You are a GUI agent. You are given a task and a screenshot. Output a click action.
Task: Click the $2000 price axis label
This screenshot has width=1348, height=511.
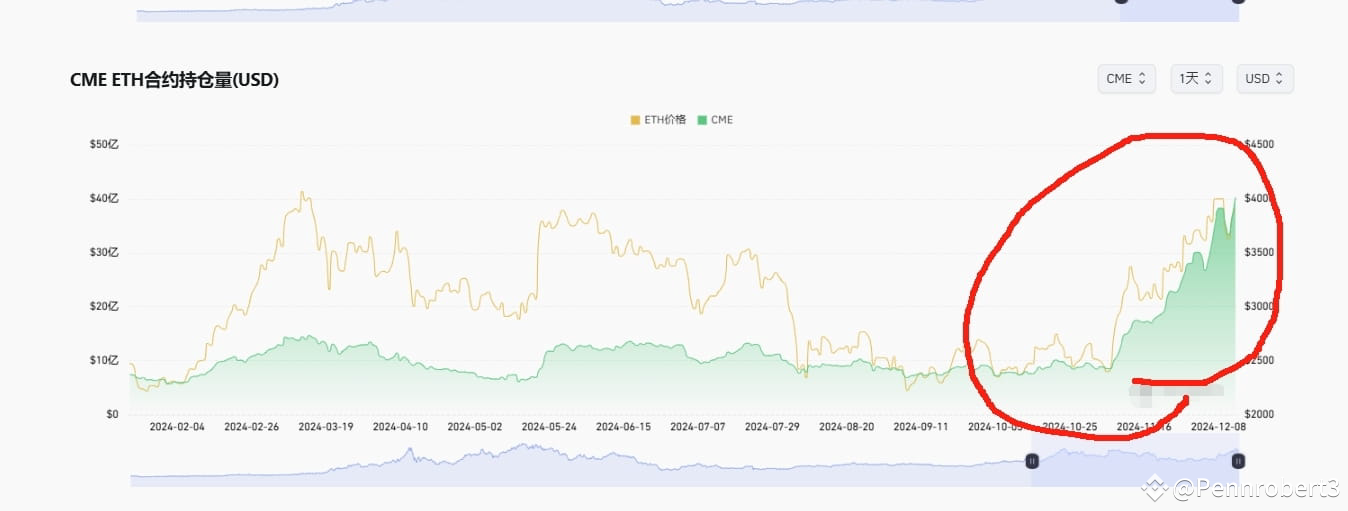click(1259, 414)
